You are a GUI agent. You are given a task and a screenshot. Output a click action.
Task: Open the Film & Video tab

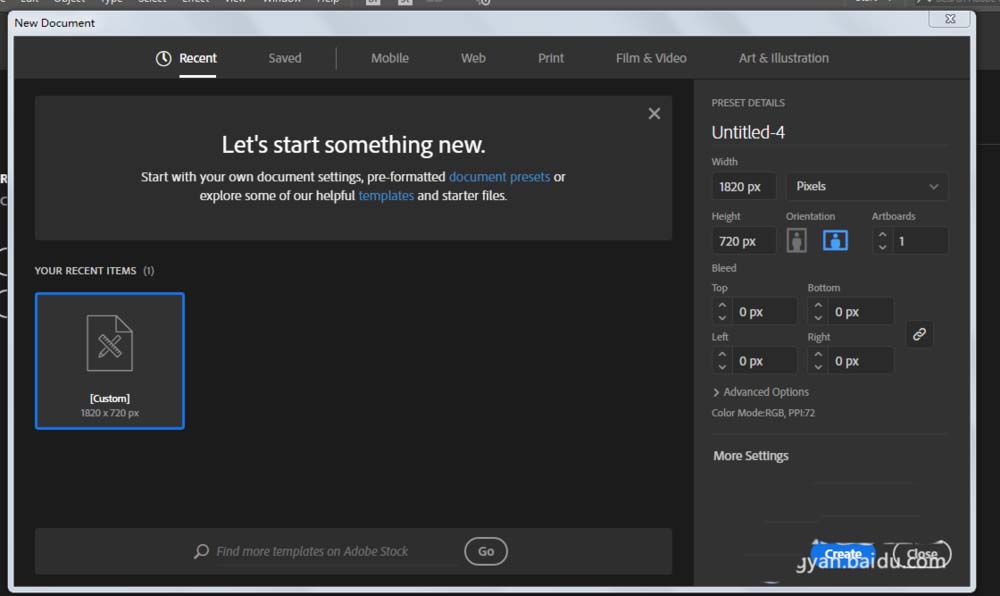click(651, 58)
